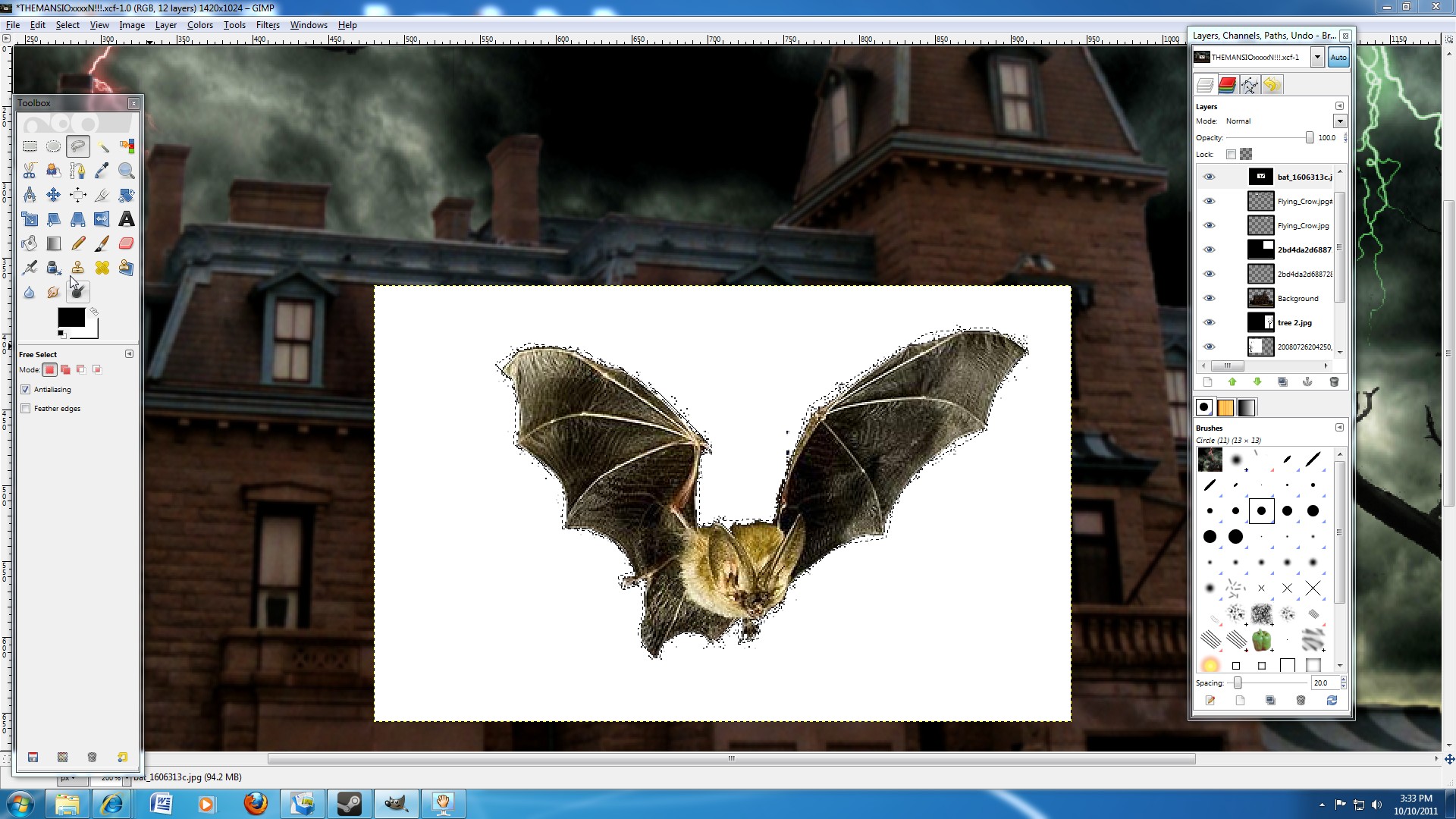Hide the Flying_Crow.jpg layer
1456x819 pixels.
pyautogui.click(x=1210, y=225)
